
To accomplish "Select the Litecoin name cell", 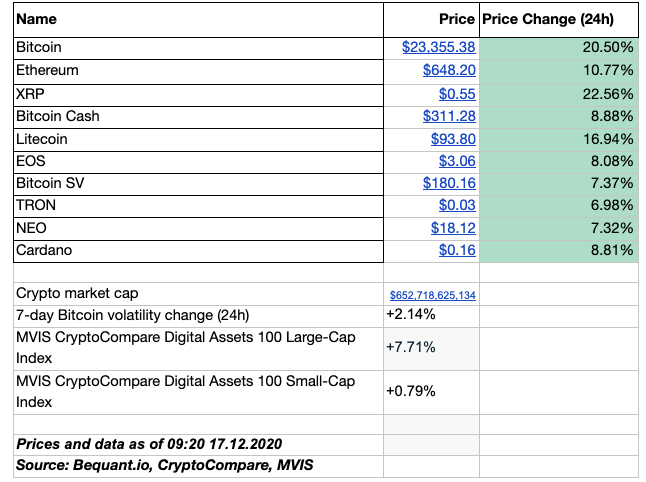I will [198, 139].
